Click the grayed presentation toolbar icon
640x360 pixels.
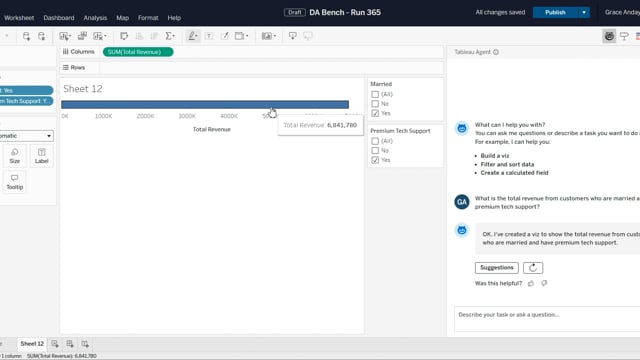coord(308,36)
